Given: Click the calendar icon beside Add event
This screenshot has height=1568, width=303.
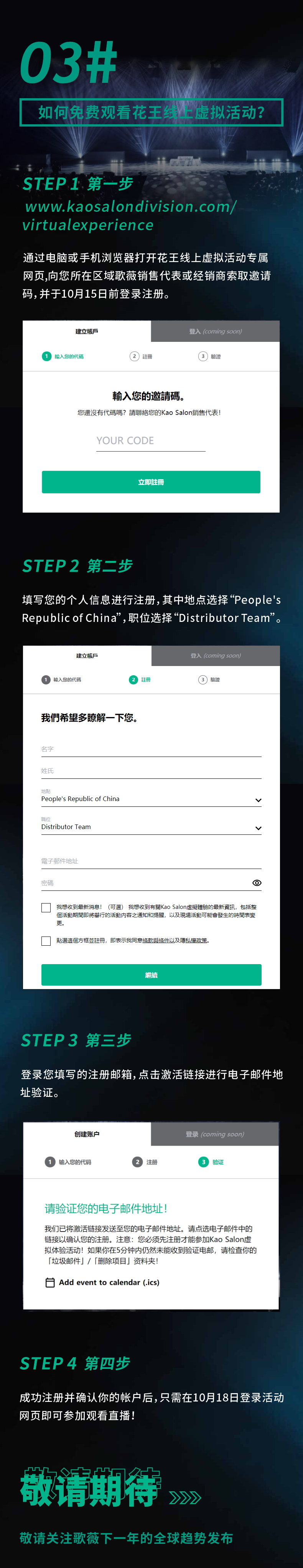Looking at the screenshot, I should click(50, 1283).
